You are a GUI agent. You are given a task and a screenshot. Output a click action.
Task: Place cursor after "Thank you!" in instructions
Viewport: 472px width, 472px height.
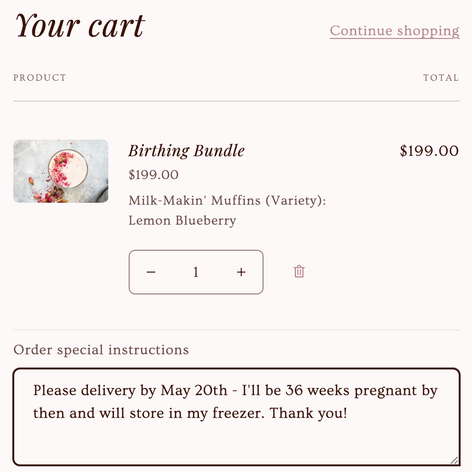click(348, 413)
